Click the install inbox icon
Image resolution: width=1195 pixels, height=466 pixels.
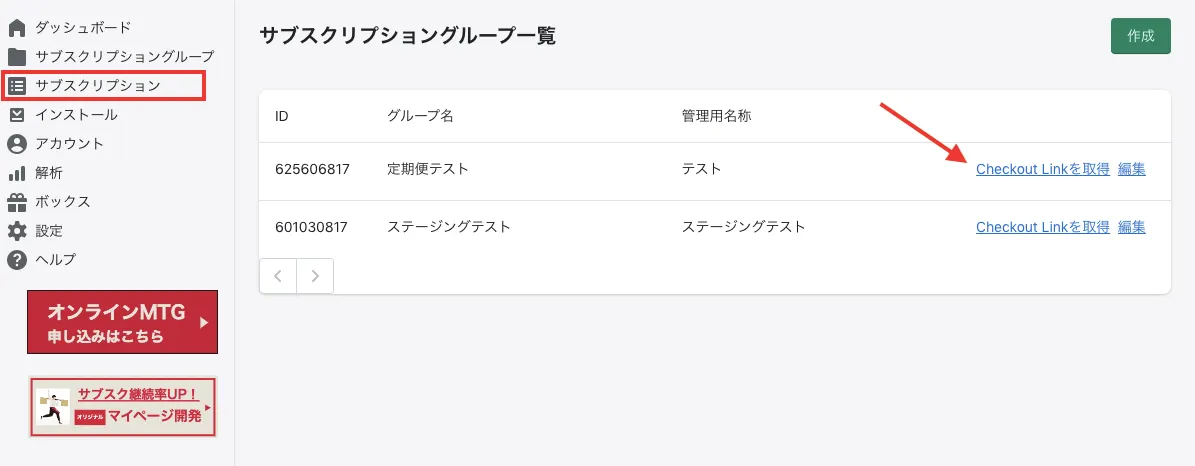(x=17, y=115)
